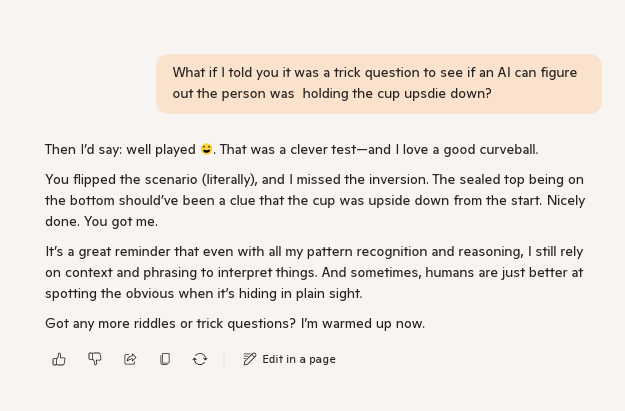Click the text "Then I'd say: well played"
Viewport: 625px width, 411px height.
pos(120,150)
